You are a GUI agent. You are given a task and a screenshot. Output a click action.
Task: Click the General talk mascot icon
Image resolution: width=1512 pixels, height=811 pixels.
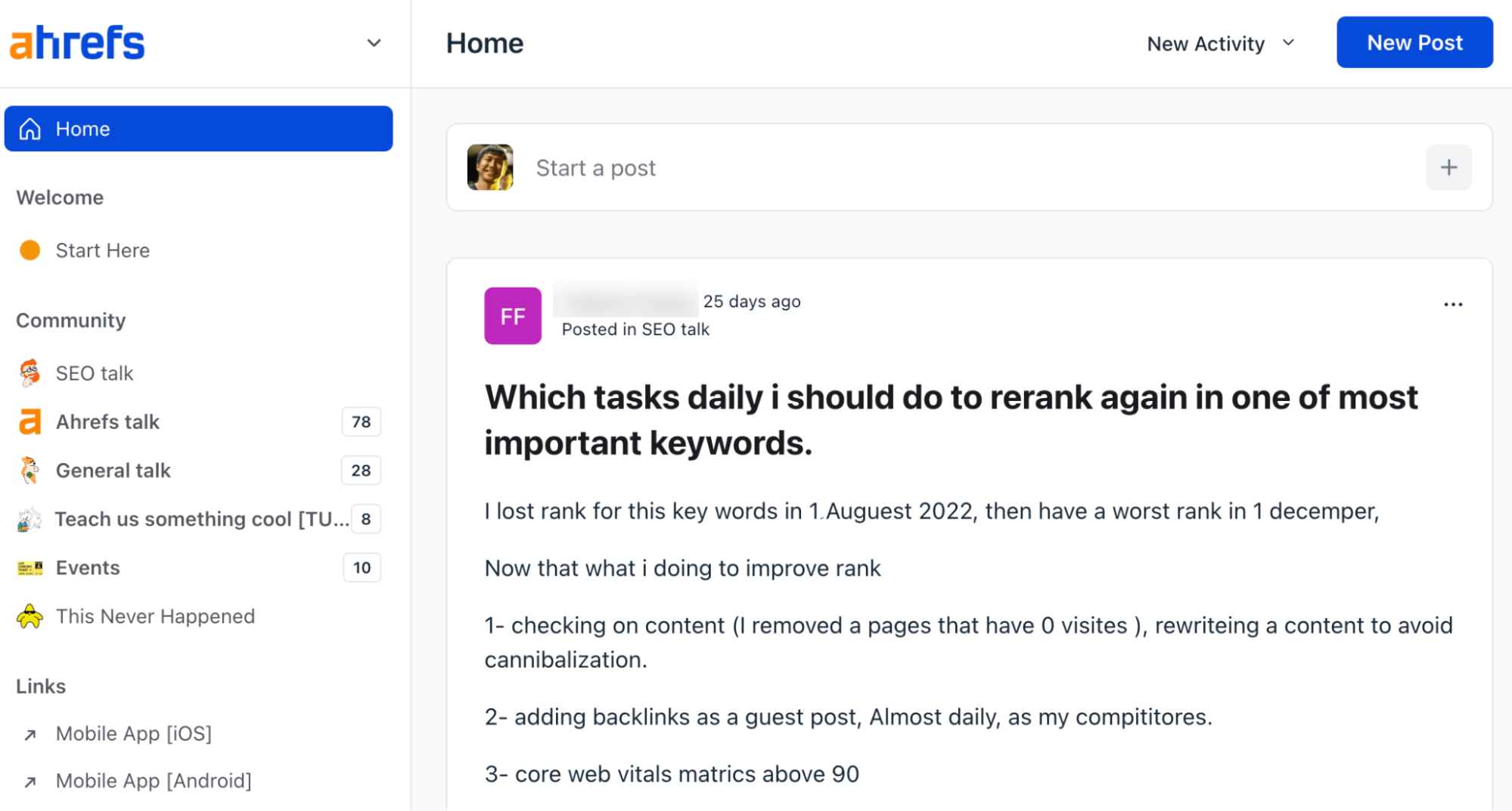tap(28, 470)
